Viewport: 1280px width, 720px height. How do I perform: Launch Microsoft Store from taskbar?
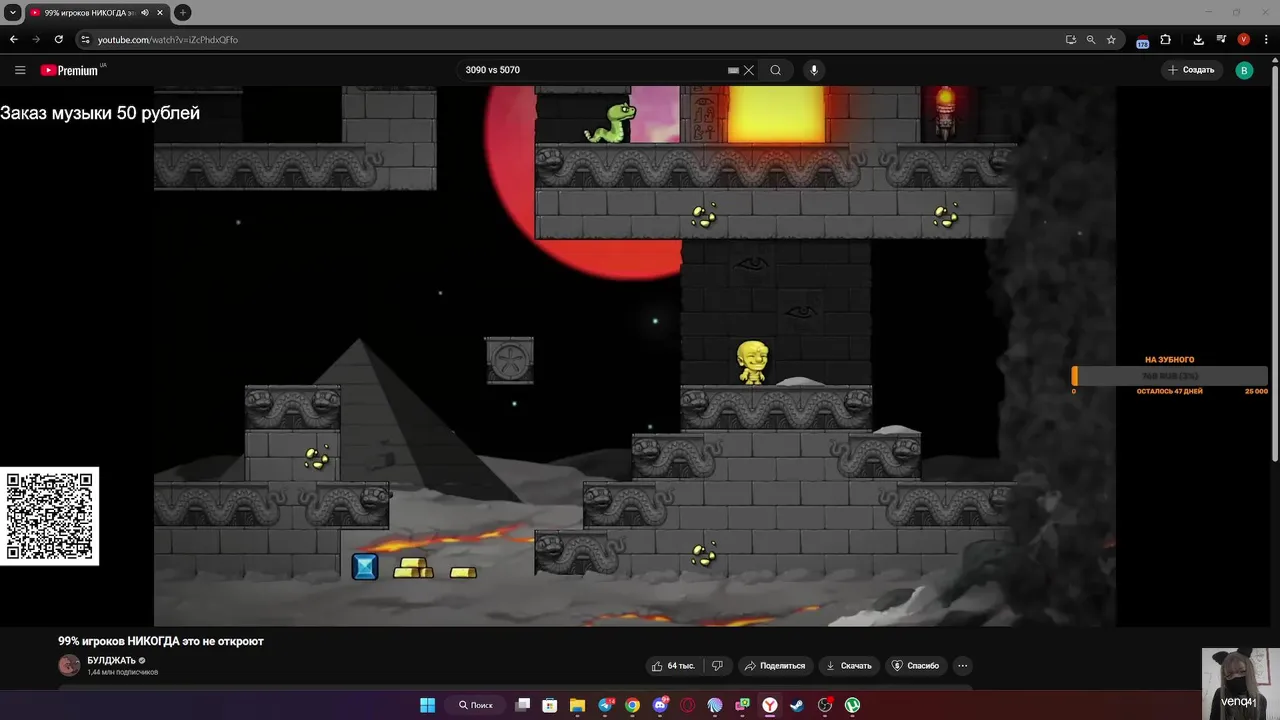tap(550, 705)
